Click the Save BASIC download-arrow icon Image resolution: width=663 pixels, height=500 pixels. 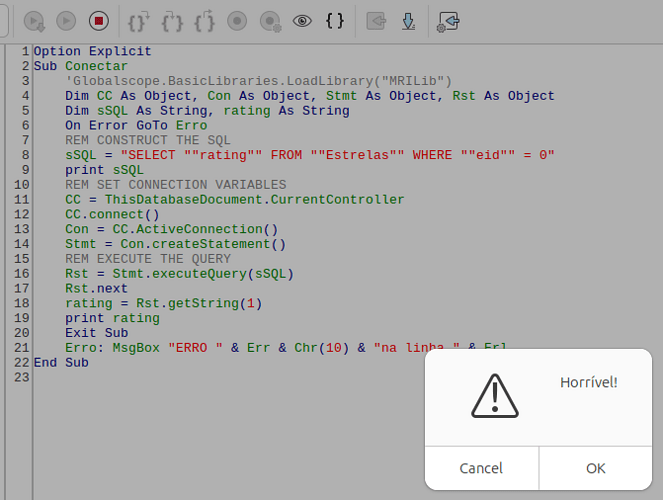408,20
